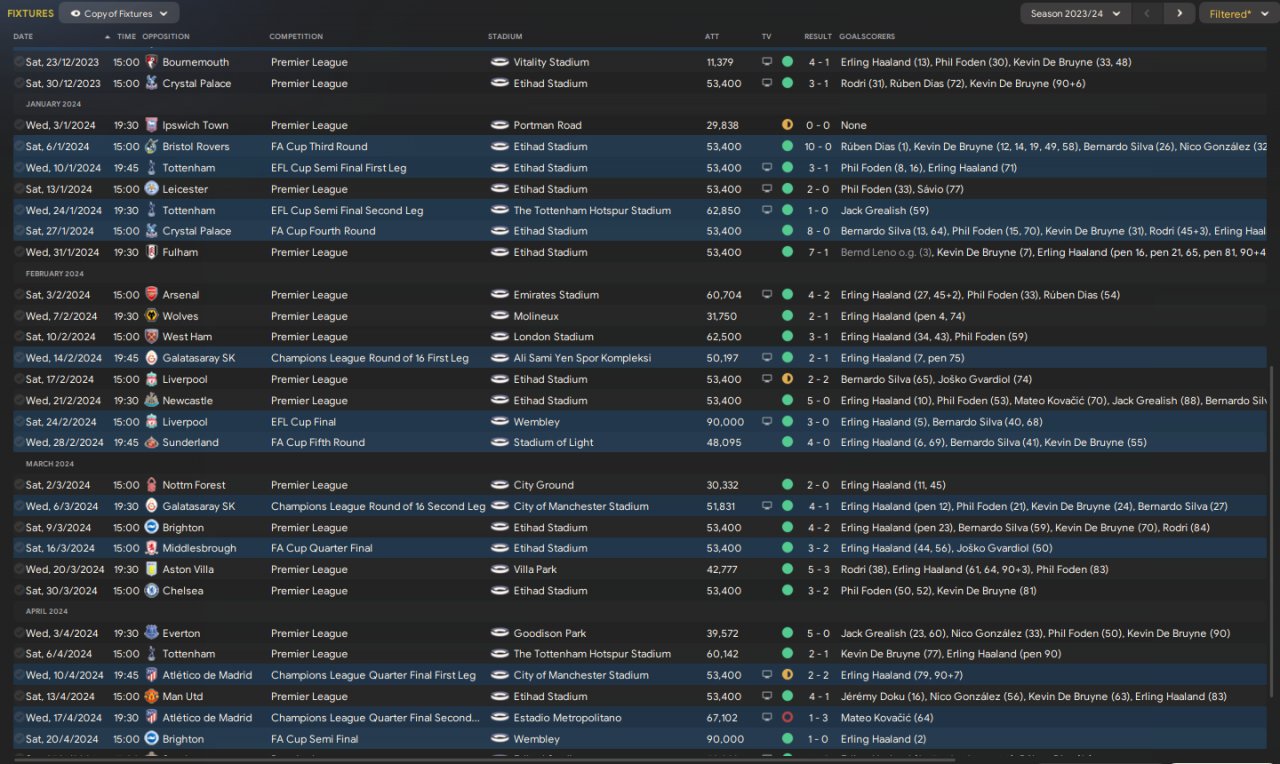Sort by the GOALSCORERS column header
Viewport: 1280px width, 764px height.
[x=868, y=37]
